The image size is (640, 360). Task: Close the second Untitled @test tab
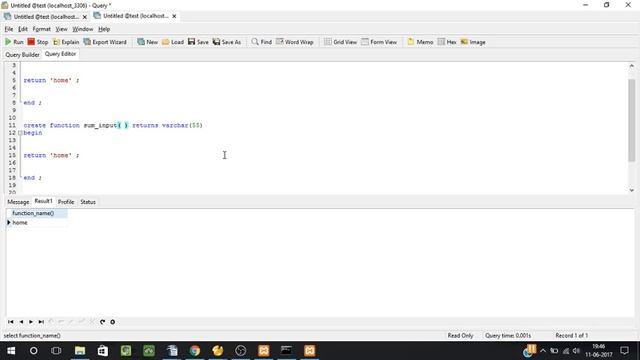tap(174, 16)
